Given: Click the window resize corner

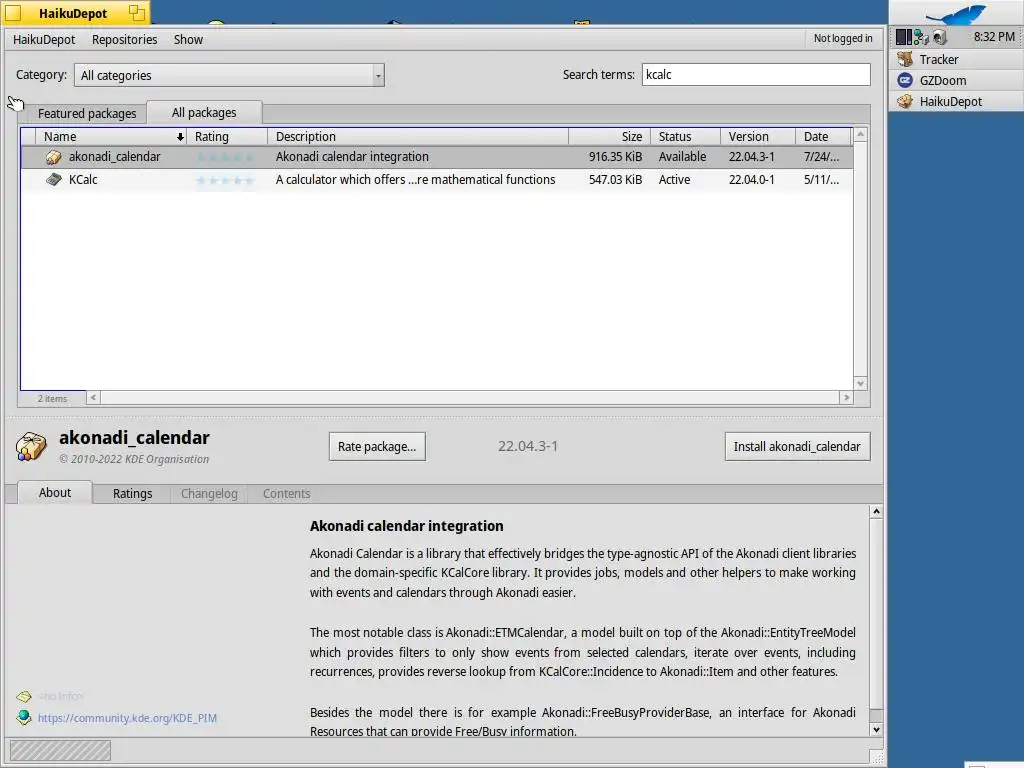Looking at the screenshot, I should coord(877,757).
